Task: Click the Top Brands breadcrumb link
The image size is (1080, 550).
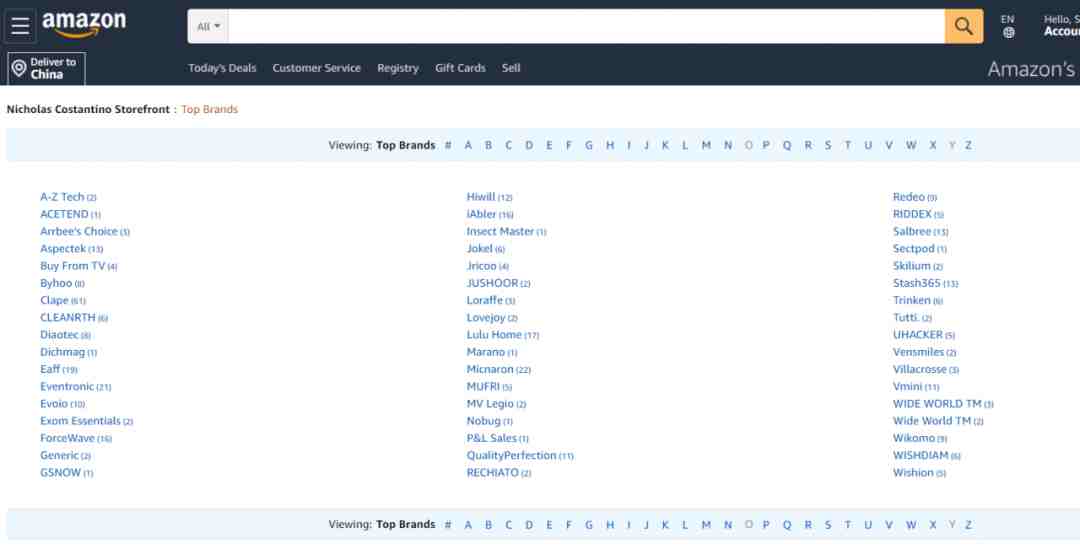Action: tap(209, 109)
